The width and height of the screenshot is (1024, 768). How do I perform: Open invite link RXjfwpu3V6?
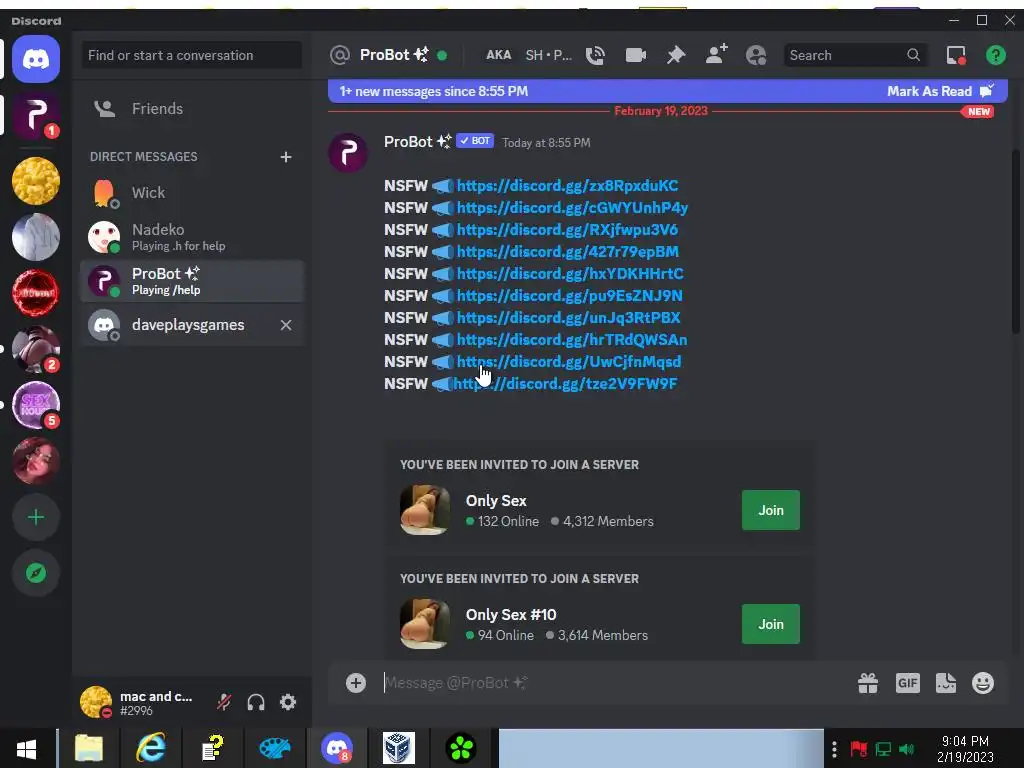(x=567, y=230)
